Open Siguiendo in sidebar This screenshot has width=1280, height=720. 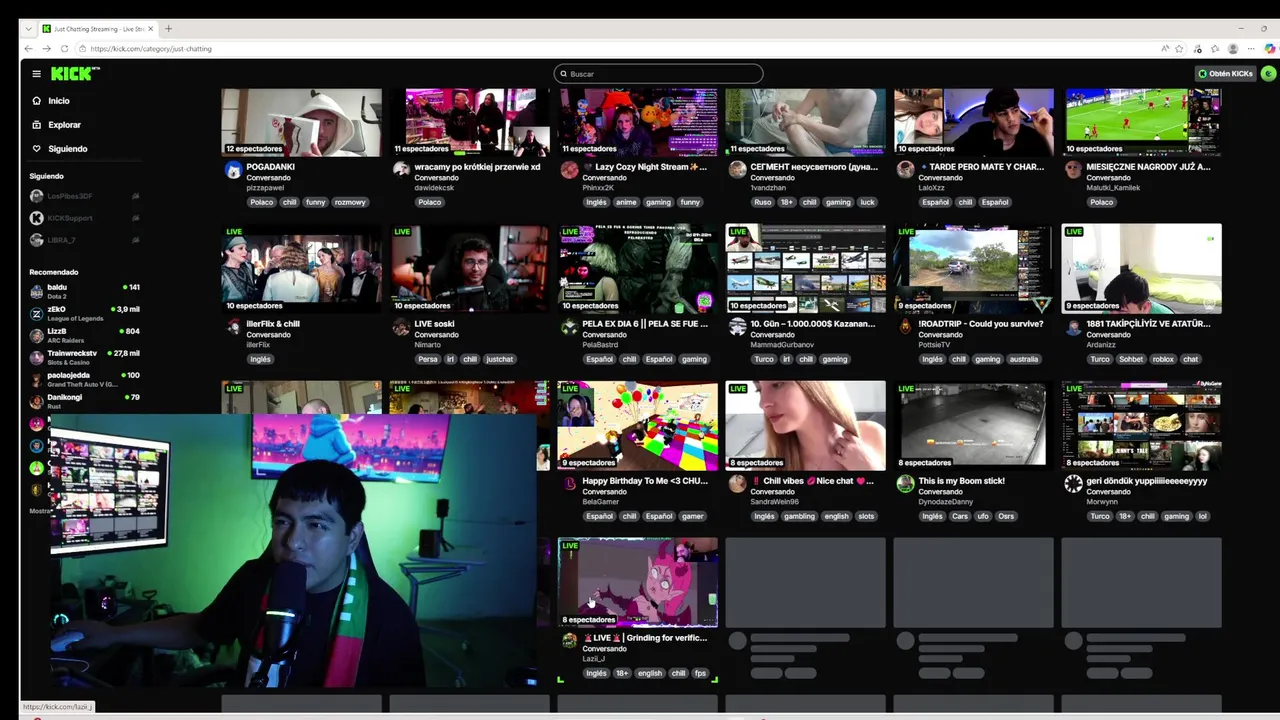coord(68,149)
